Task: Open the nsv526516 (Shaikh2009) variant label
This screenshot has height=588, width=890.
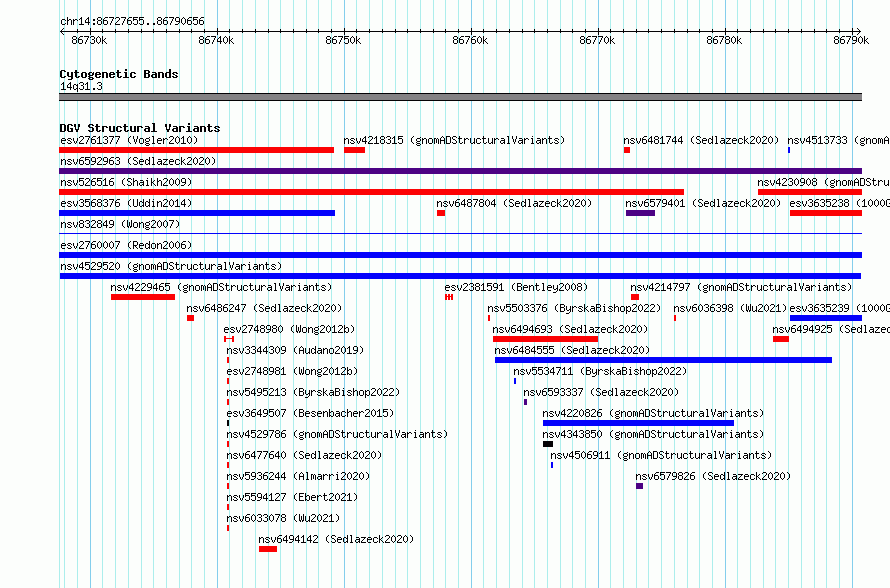Action: click(126, 182)
